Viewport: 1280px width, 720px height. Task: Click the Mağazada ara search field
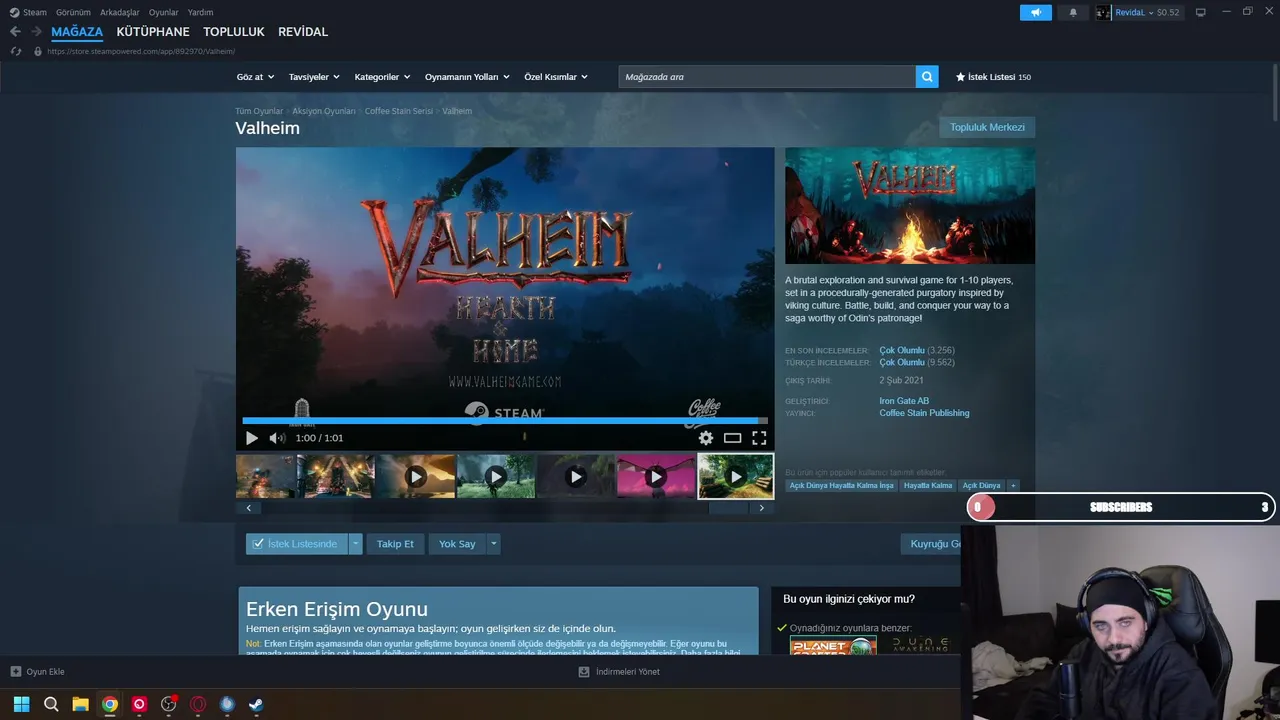pyautogui.click(x=767, y=77)
